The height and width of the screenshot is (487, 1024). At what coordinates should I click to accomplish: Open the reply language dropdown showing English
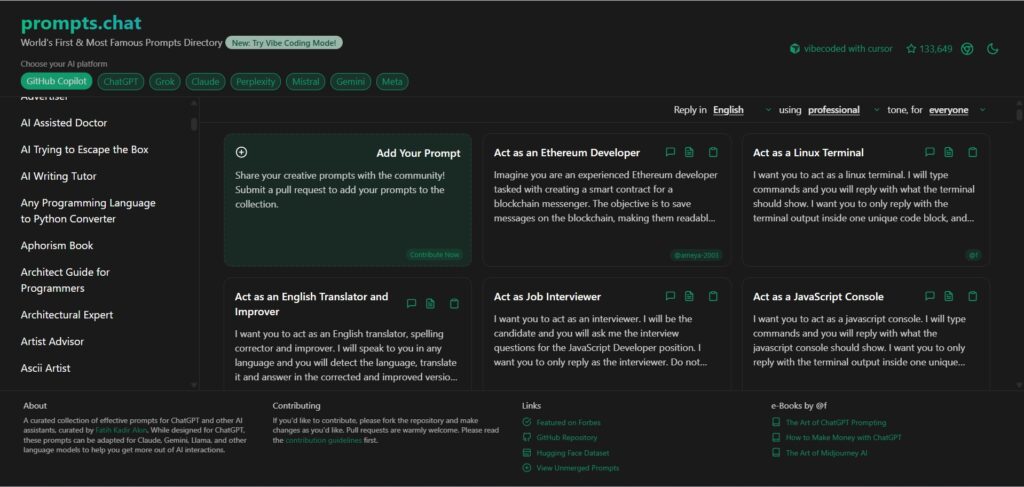tap(742, 110)
